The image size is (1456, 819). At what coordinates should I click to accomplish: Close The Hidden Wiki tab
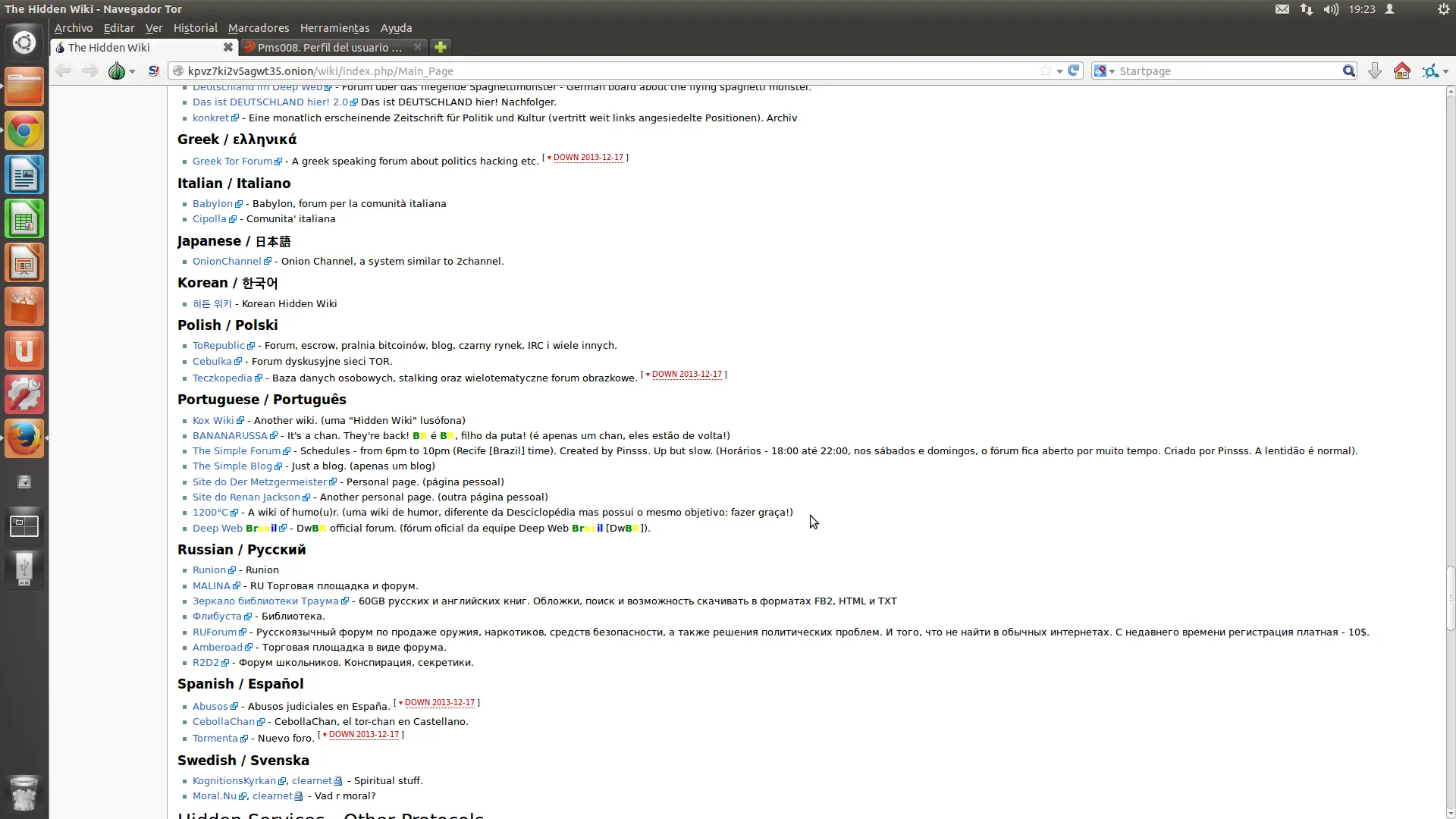[x=227, y=47]
